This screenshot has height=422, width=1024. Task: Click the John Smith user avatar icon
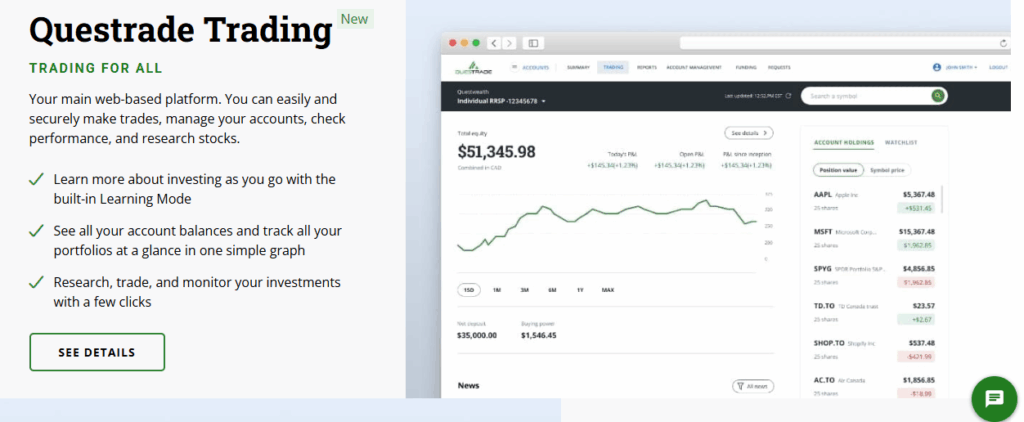tap(936, 67)
